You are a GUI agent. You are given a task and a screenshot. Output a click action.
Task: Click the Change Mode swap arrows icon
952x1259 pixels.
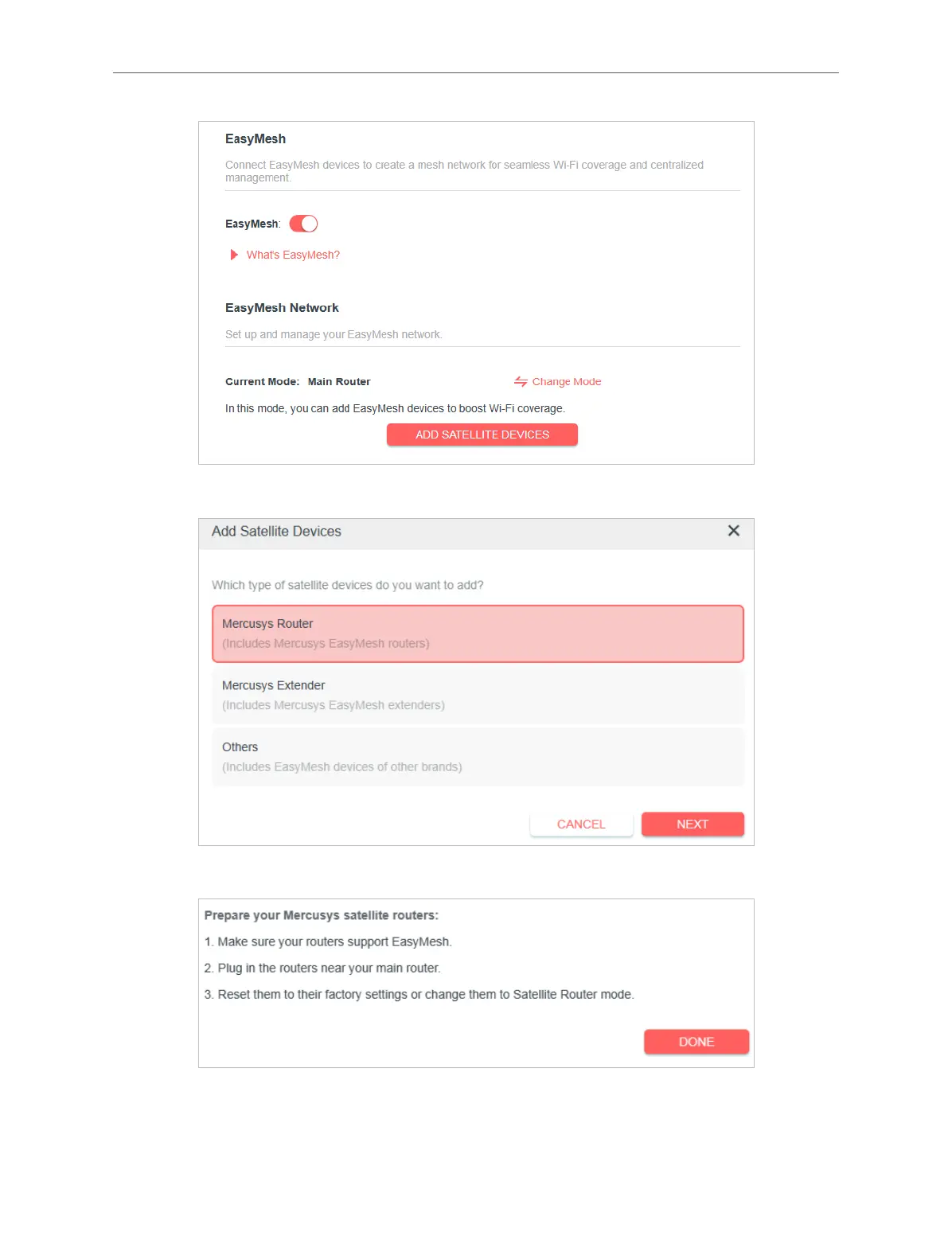tap(521, 382)
